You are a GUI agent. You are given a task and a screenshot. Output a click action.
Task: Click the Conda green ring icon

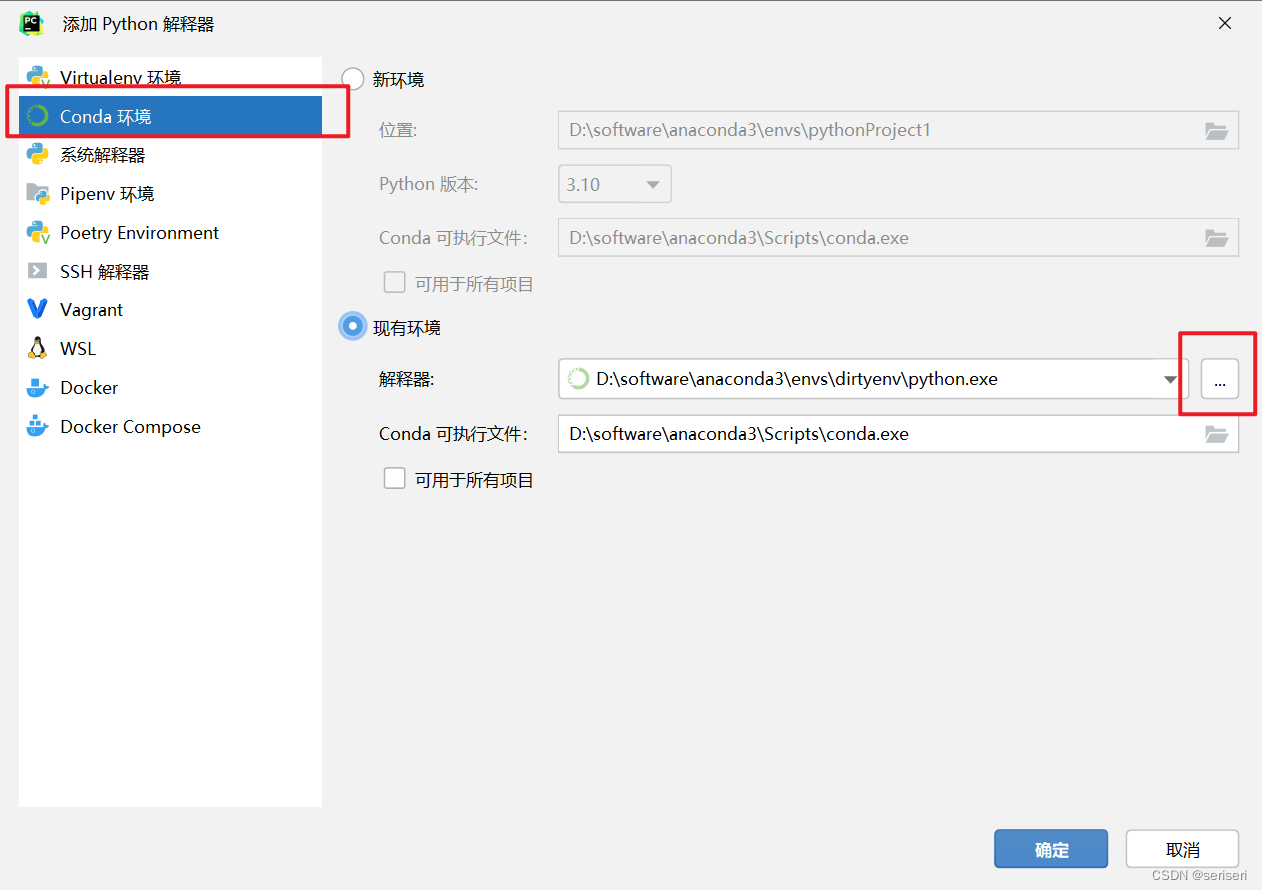click(x=38, y=116)
